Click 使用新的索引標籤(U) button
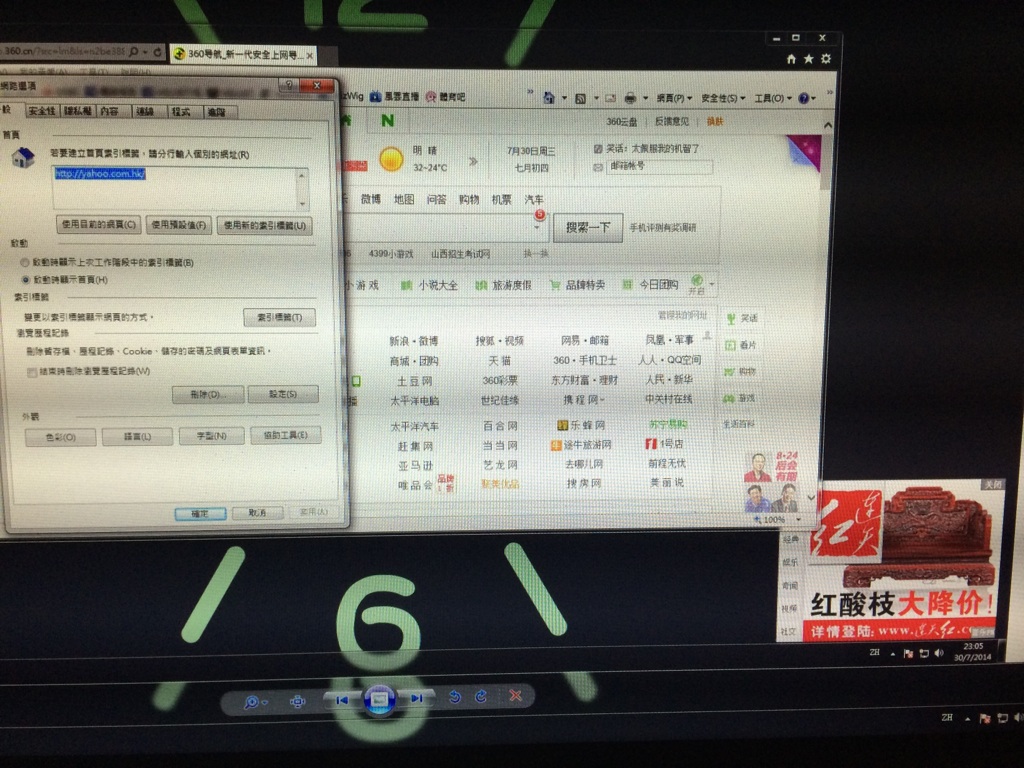This screenshot has height=768, width=1024. click(264, 226)
